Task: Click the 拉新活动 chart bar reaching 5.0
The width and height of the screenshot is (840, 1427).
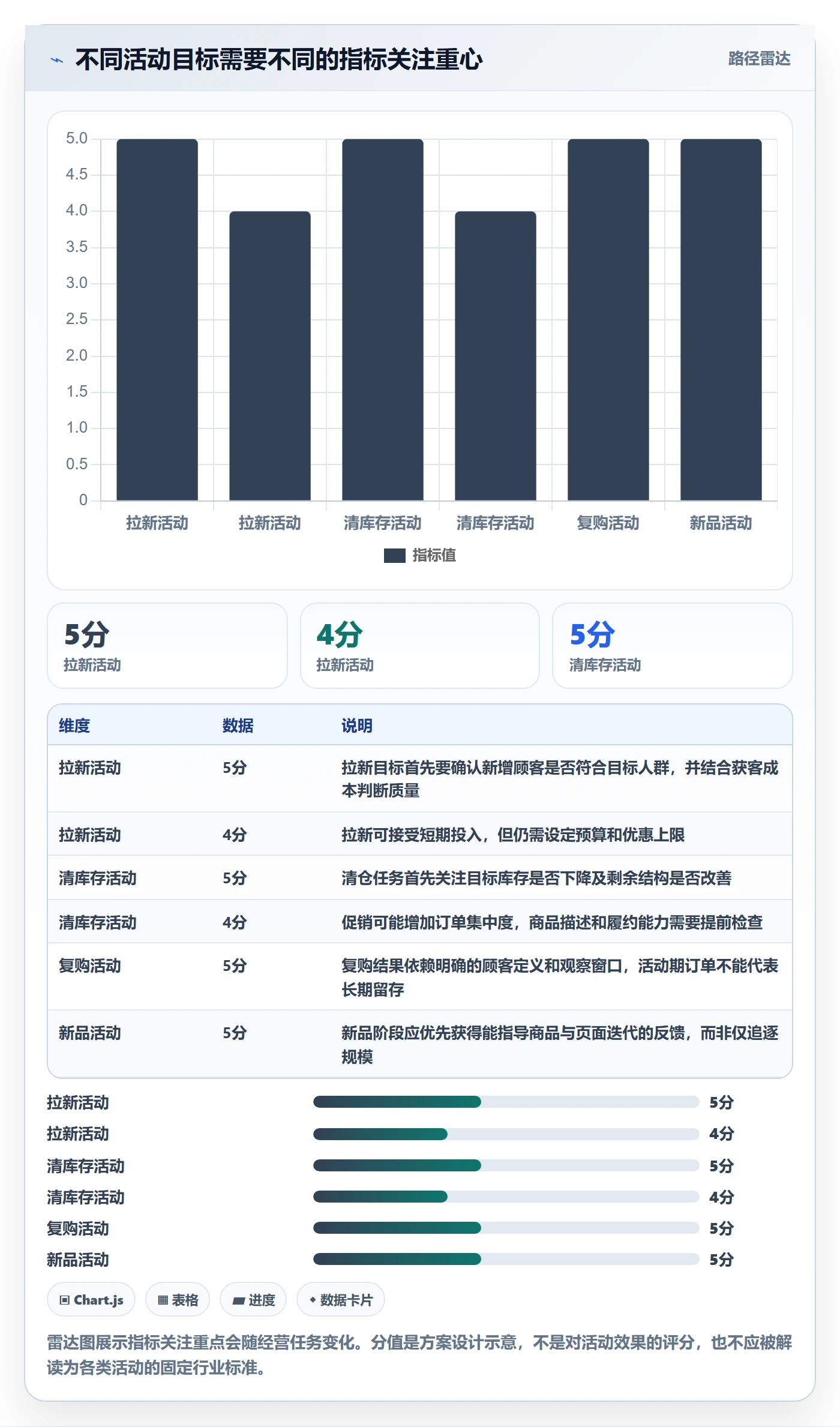Action: [x=157, y=320]
